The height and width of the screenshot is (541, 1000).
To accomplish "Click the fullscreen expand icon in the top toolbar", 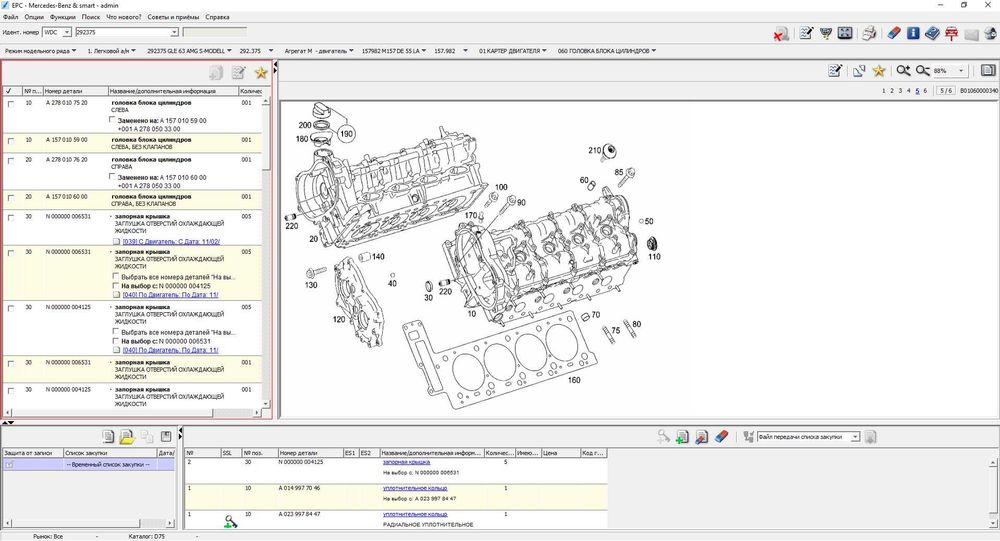I will coord(845,33).
